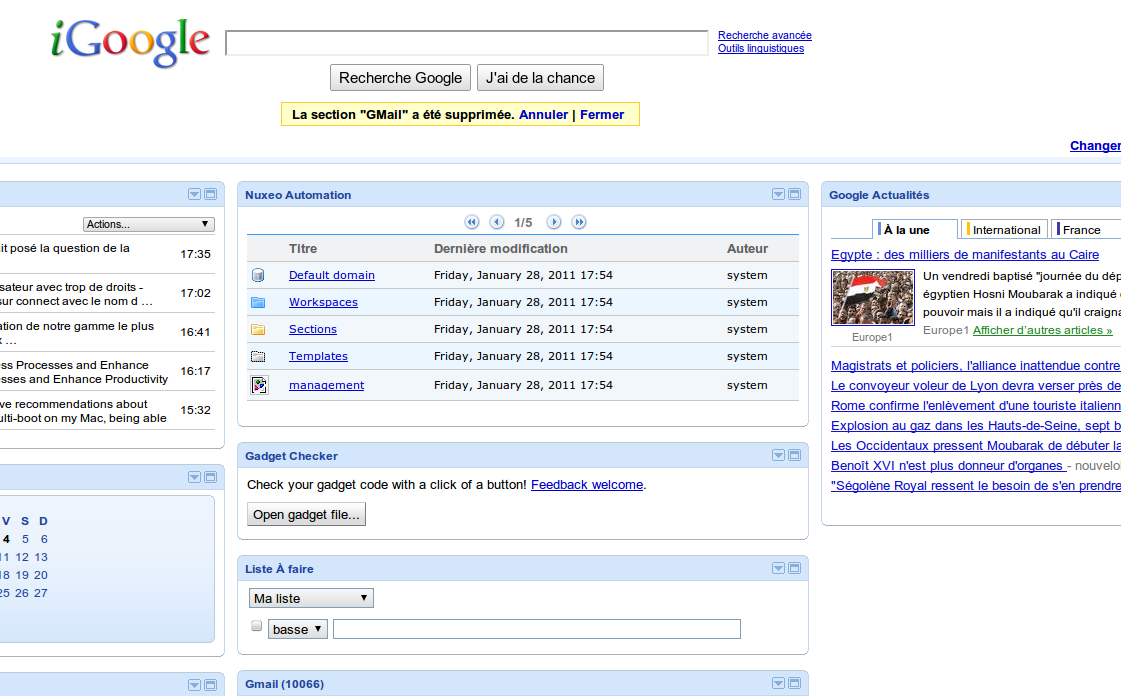1121x696 pixels.
Task: Maximize the Gadget Checker gadget
Action: (794, 455)
